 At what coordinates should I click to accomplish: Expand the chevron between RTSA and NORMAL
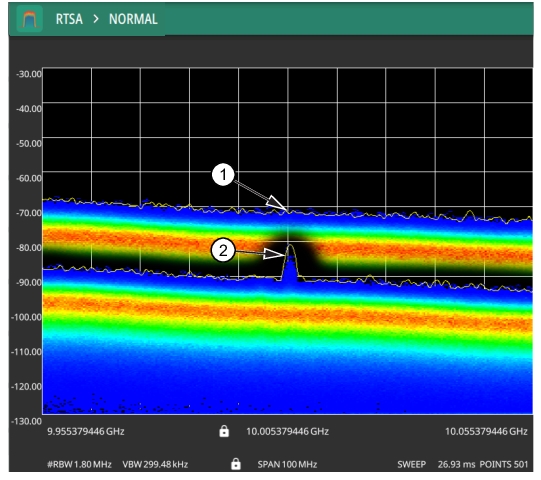point(96,19)
